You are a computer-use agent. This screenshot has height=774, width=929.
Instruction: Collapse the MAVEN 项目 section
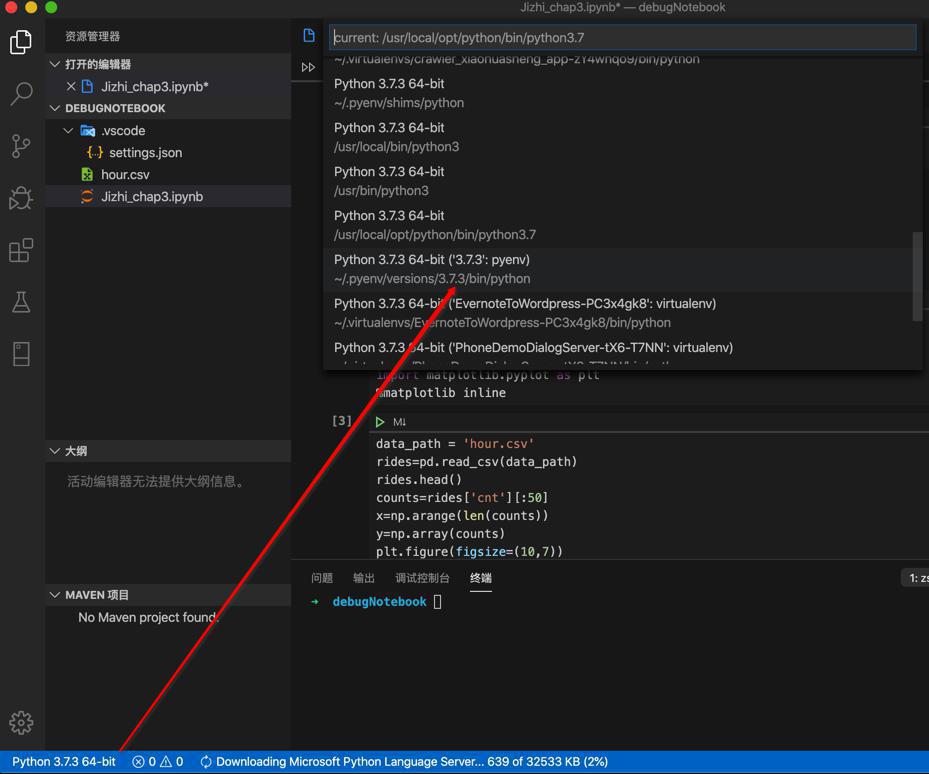[x=55, y=594]
